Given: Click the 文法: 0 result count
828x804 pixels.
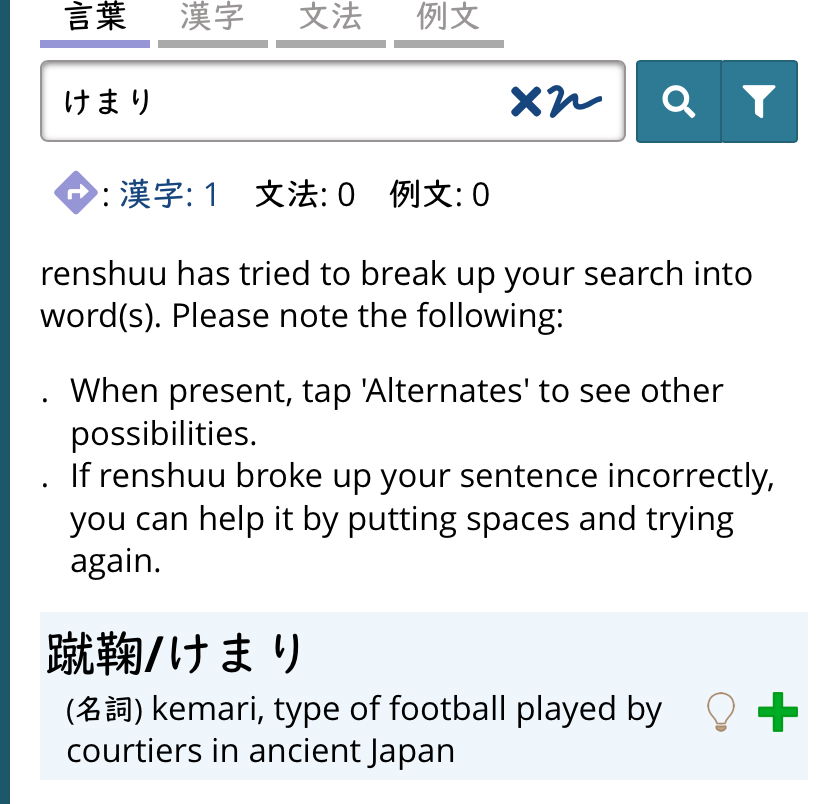Looking at the screenshot, I should pyautogui.click(x=305, y=194).
